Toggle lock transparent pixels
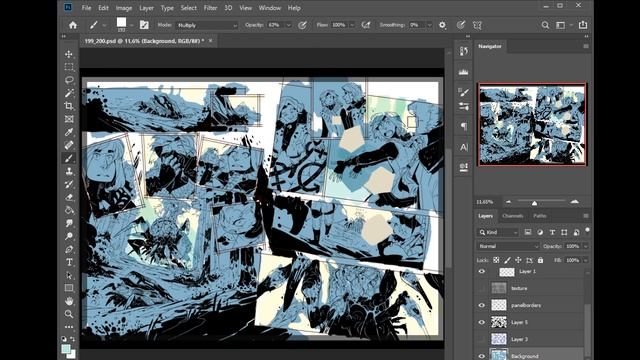The height and width of the screenshot is (360, 640). click(496, 260)
